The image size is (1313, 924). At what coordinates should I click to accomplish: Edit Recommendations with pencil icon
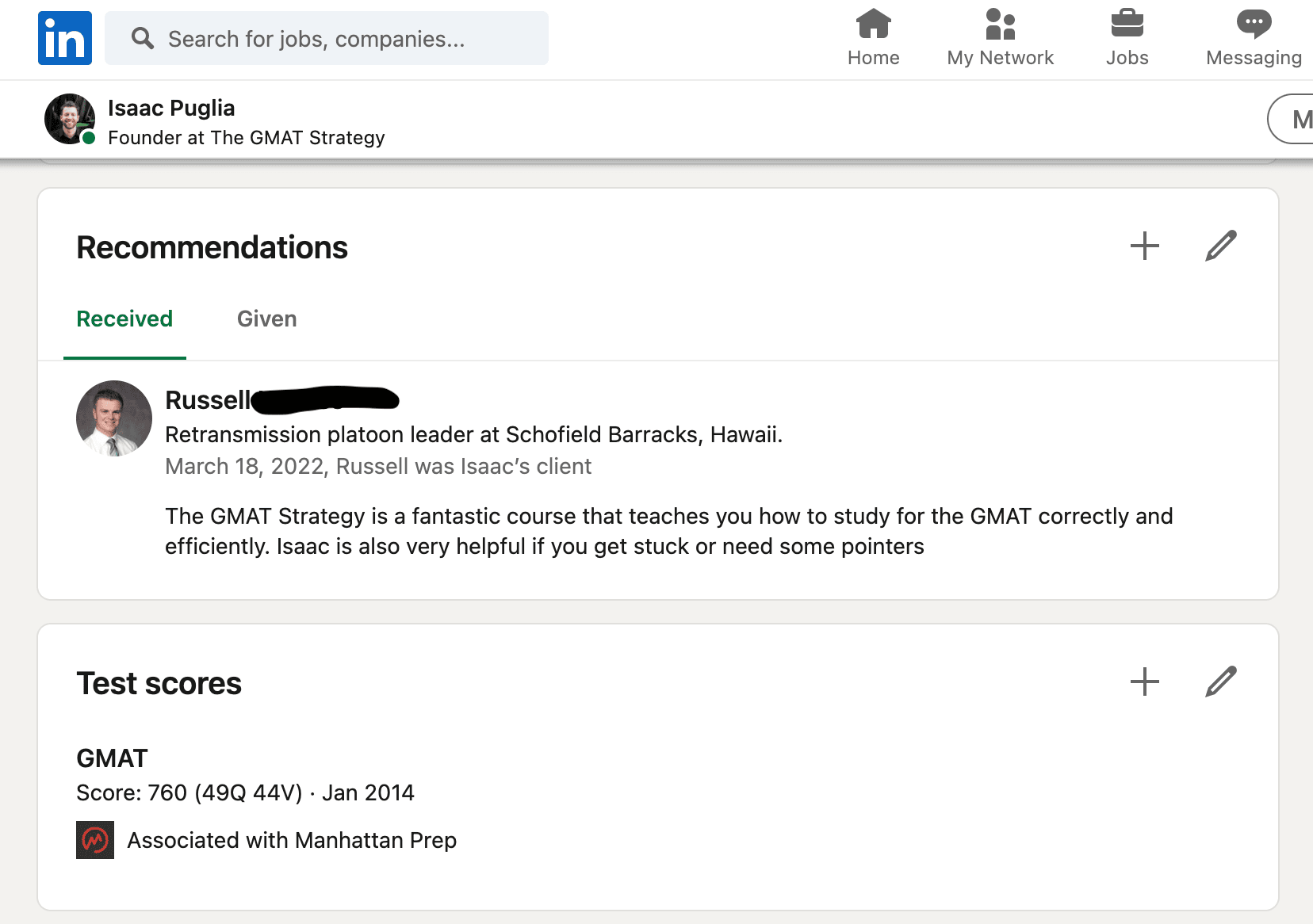click(1220, 246)
